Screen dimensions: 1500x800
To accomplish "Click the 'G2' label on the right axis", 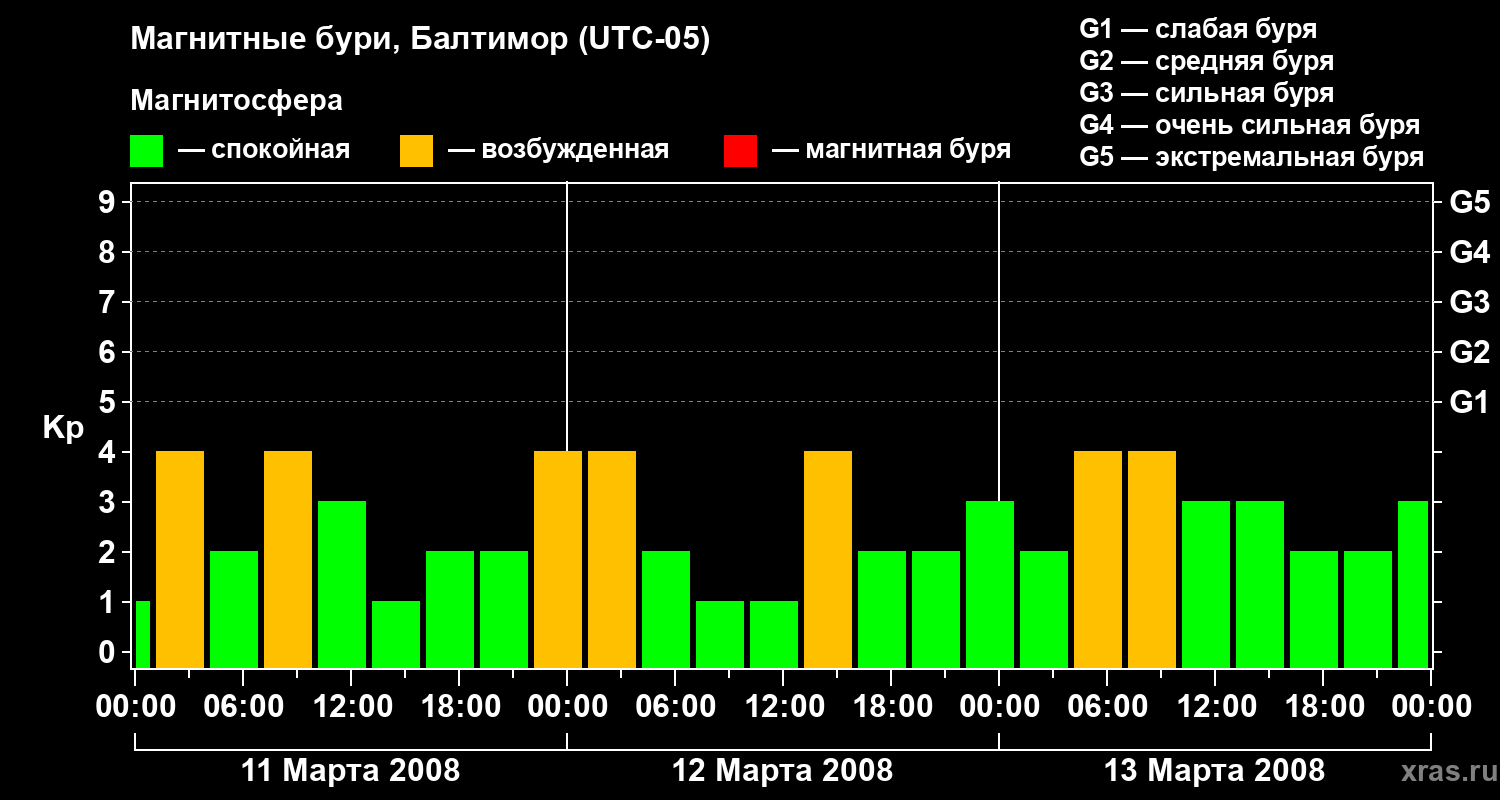I will coord(1469,352).
